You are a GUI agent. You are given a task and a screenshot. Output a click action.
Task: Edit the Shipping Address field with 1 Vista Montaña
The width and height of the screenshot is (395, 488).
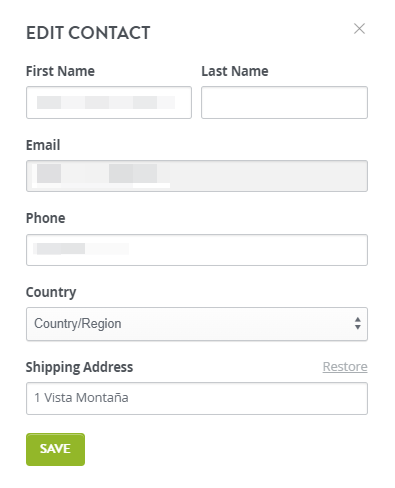[197, 398]
